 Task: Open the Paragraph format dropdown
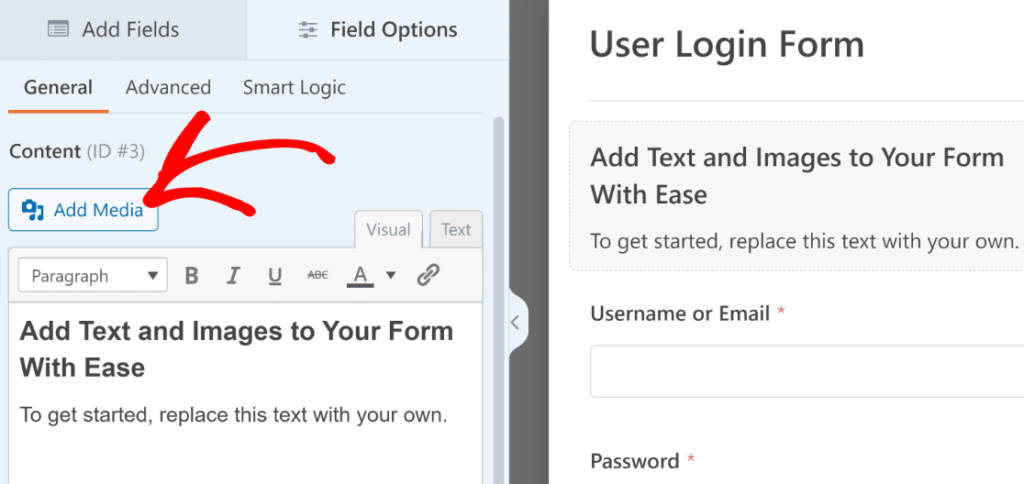point(93,276)
